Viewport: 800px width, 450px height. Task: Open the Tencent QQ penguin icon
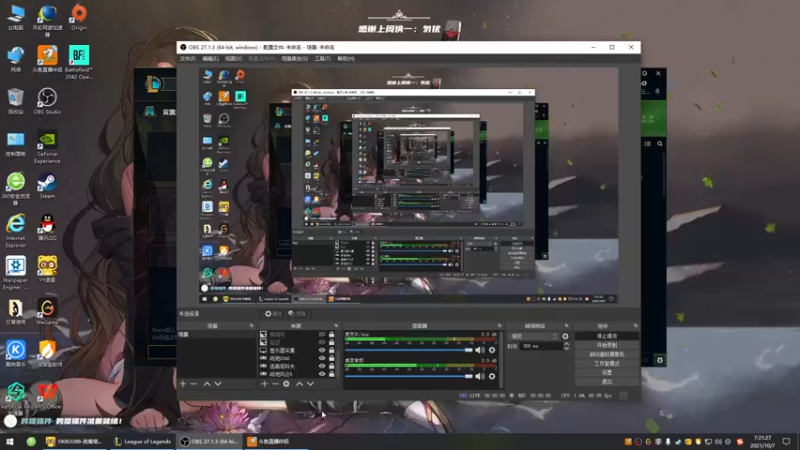click(x=47, y=228)
